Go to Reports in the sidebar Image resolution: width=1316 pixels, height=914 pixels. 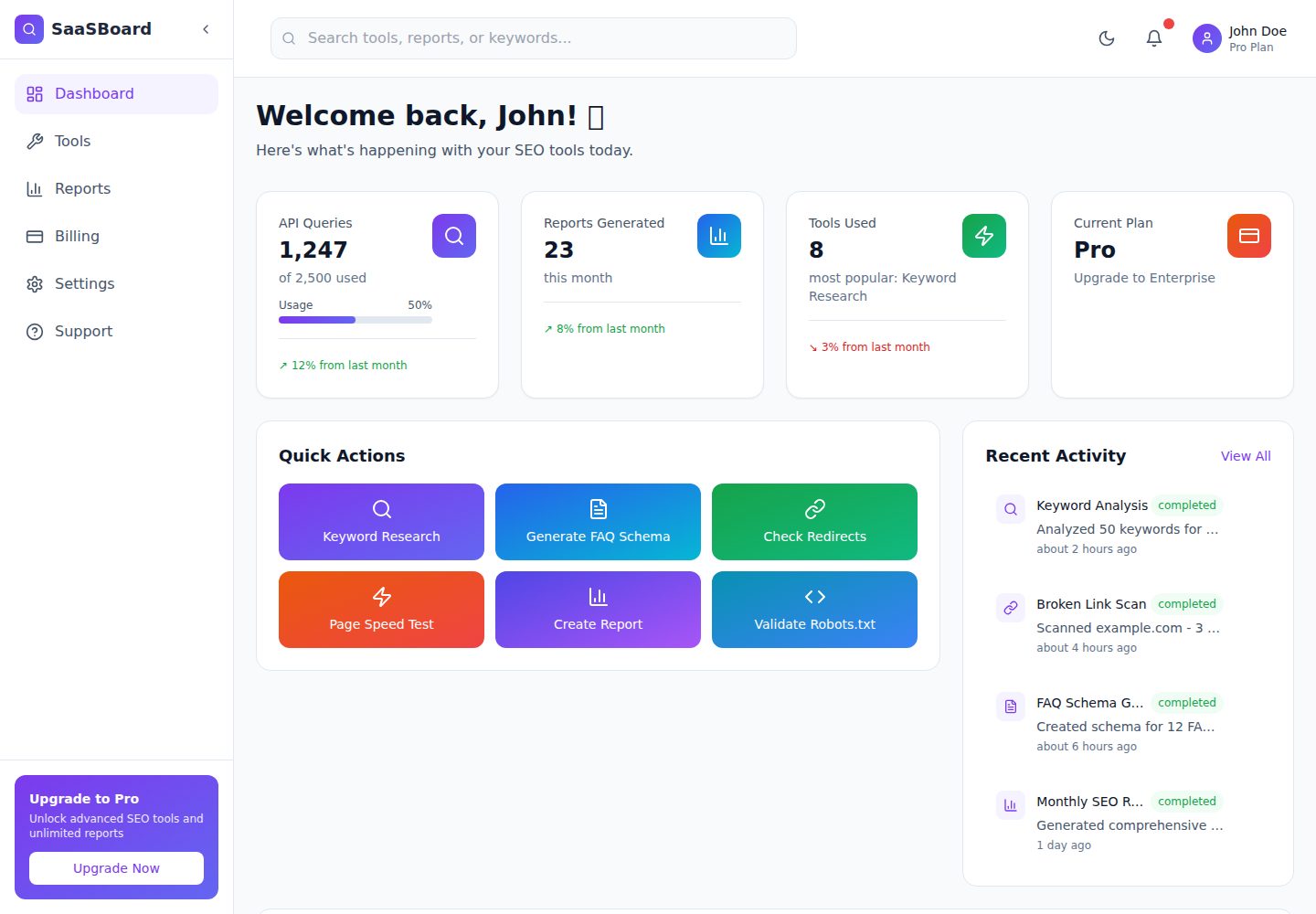(x=116, y=189)
